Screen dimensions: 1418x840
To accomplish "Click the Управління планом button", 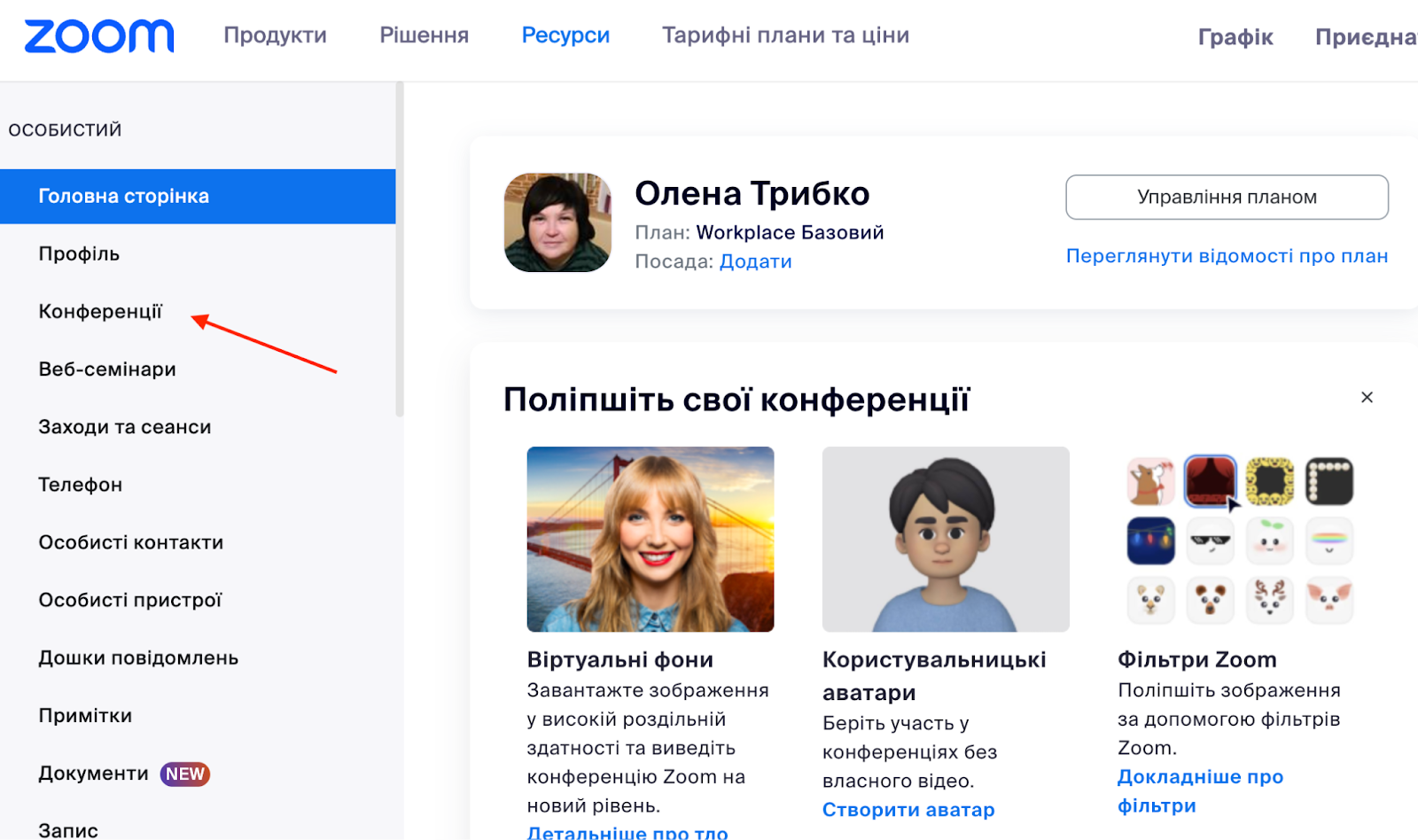I will pos(1227,197).
